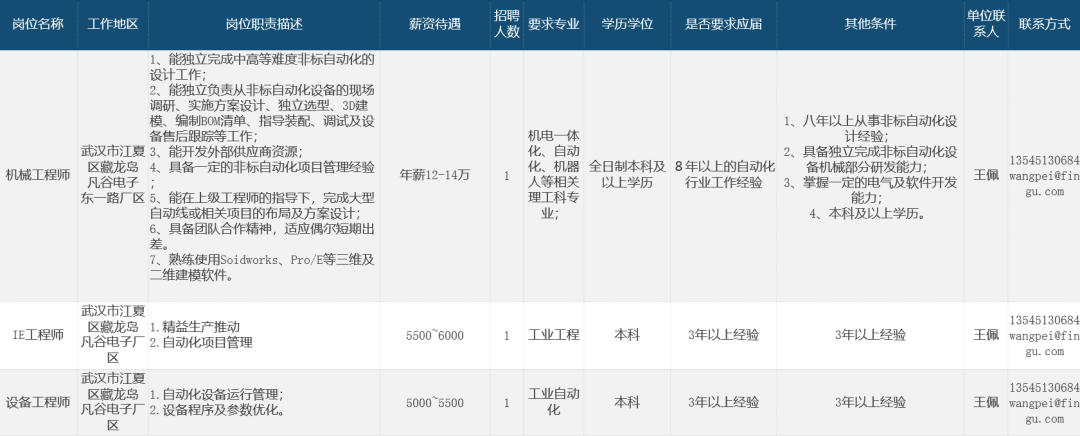
Task: Click the 招聘人数 header cell
Action: [x=507, y=24]
